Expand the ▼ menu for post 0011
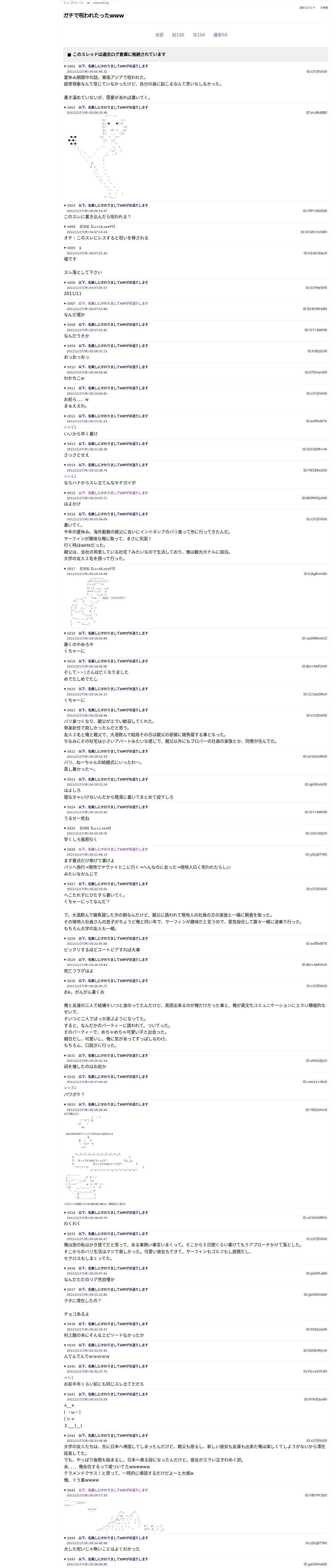Screen dimensions: 336x1568 65,388
